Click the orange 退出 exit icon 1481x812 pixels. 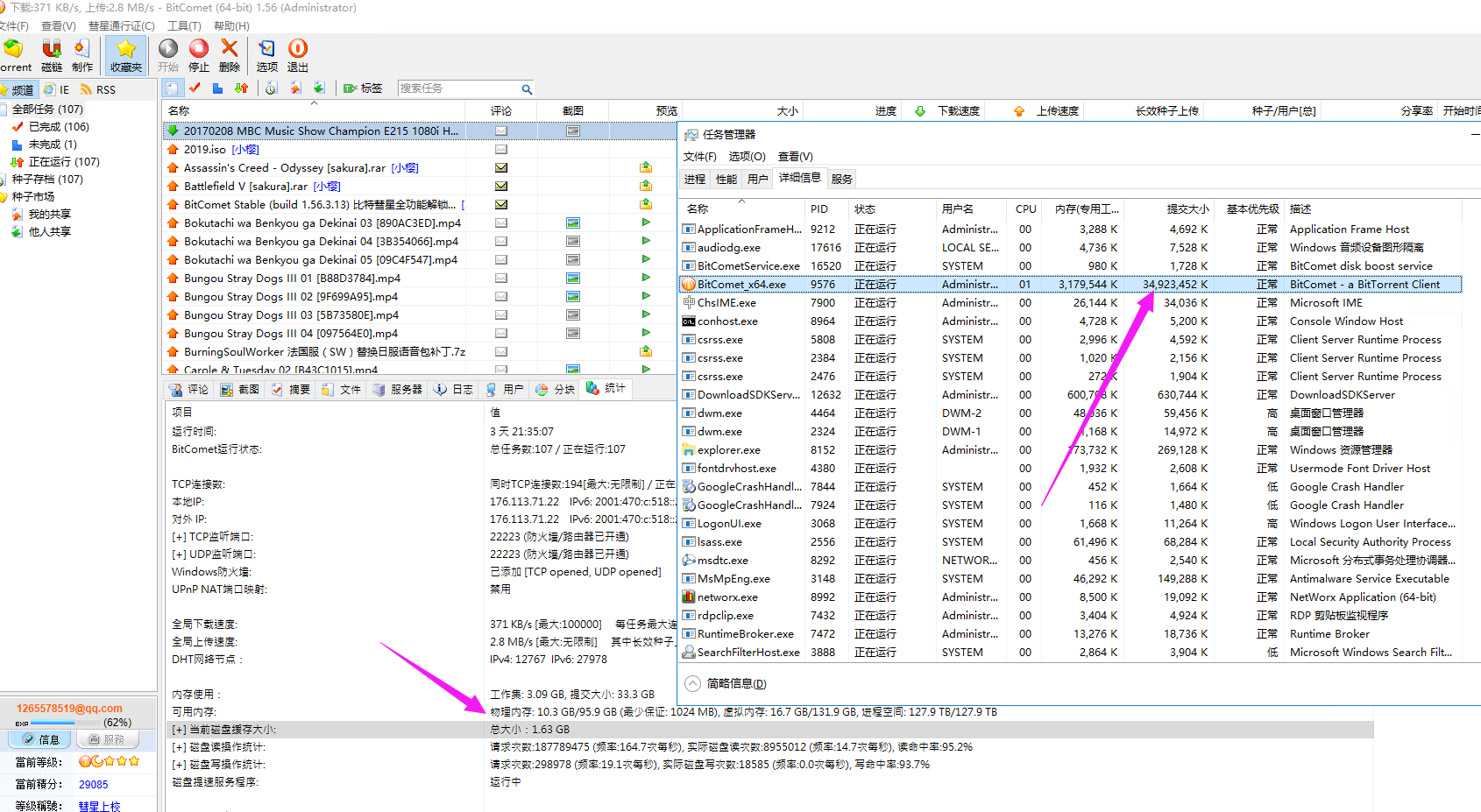(x=298, y=55)
